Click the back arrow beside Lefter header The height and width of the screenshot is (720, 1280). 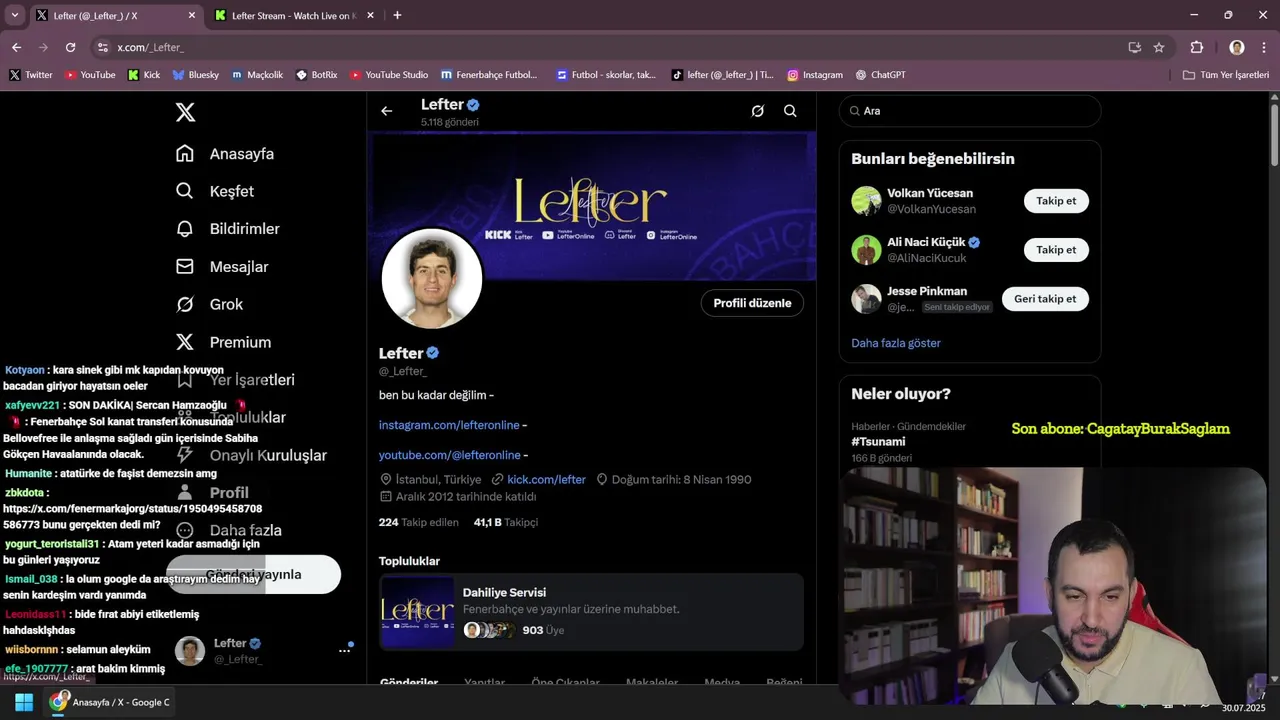pos(387,111)
